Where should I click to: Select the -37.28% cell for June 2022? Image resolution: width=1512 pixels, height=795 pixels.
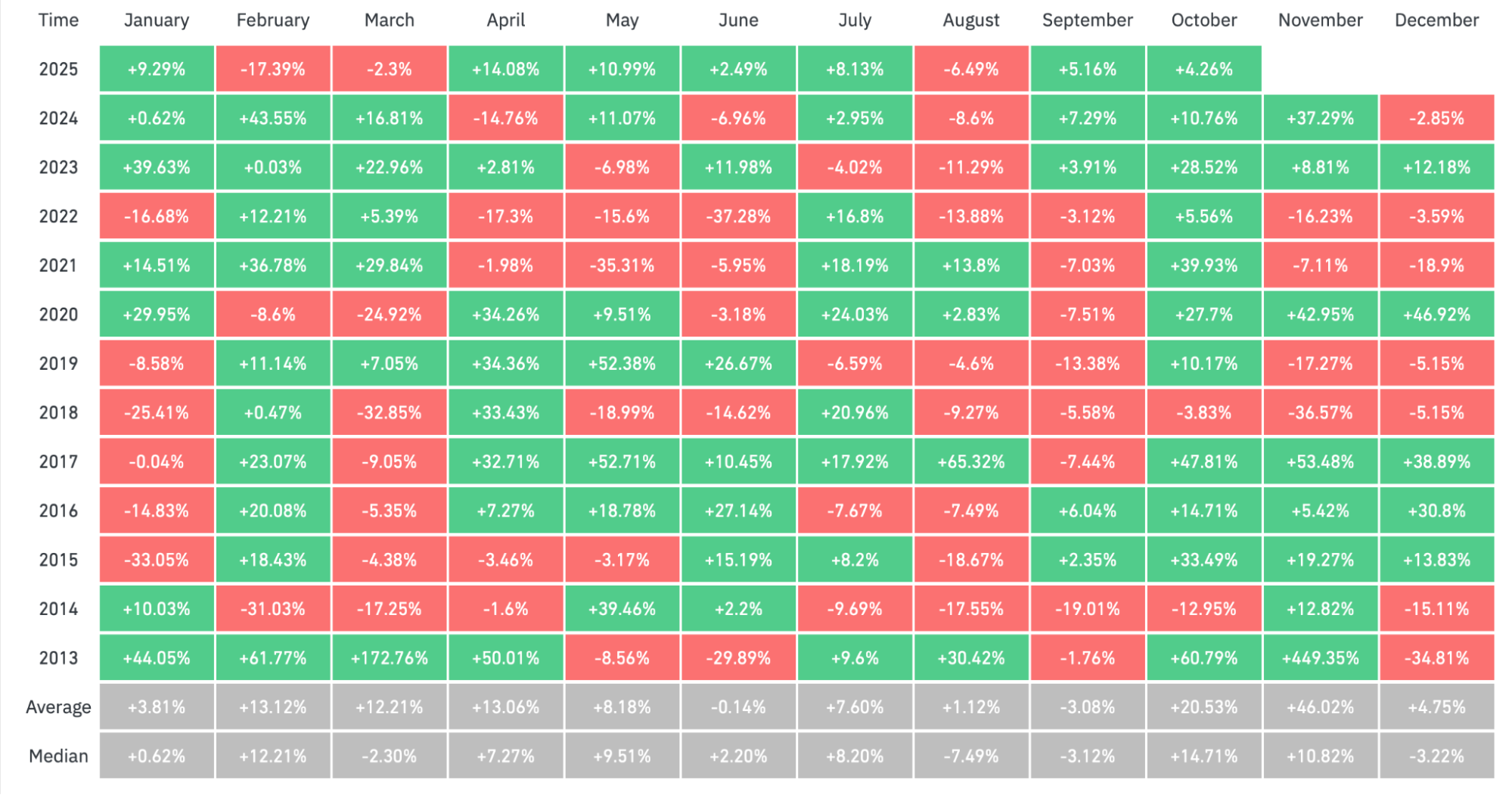tap(738, 216)
